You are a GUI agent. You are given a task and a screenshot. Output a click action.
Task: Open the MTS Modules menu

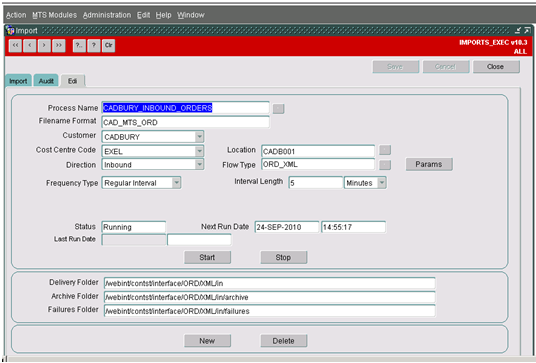[55, 15]
